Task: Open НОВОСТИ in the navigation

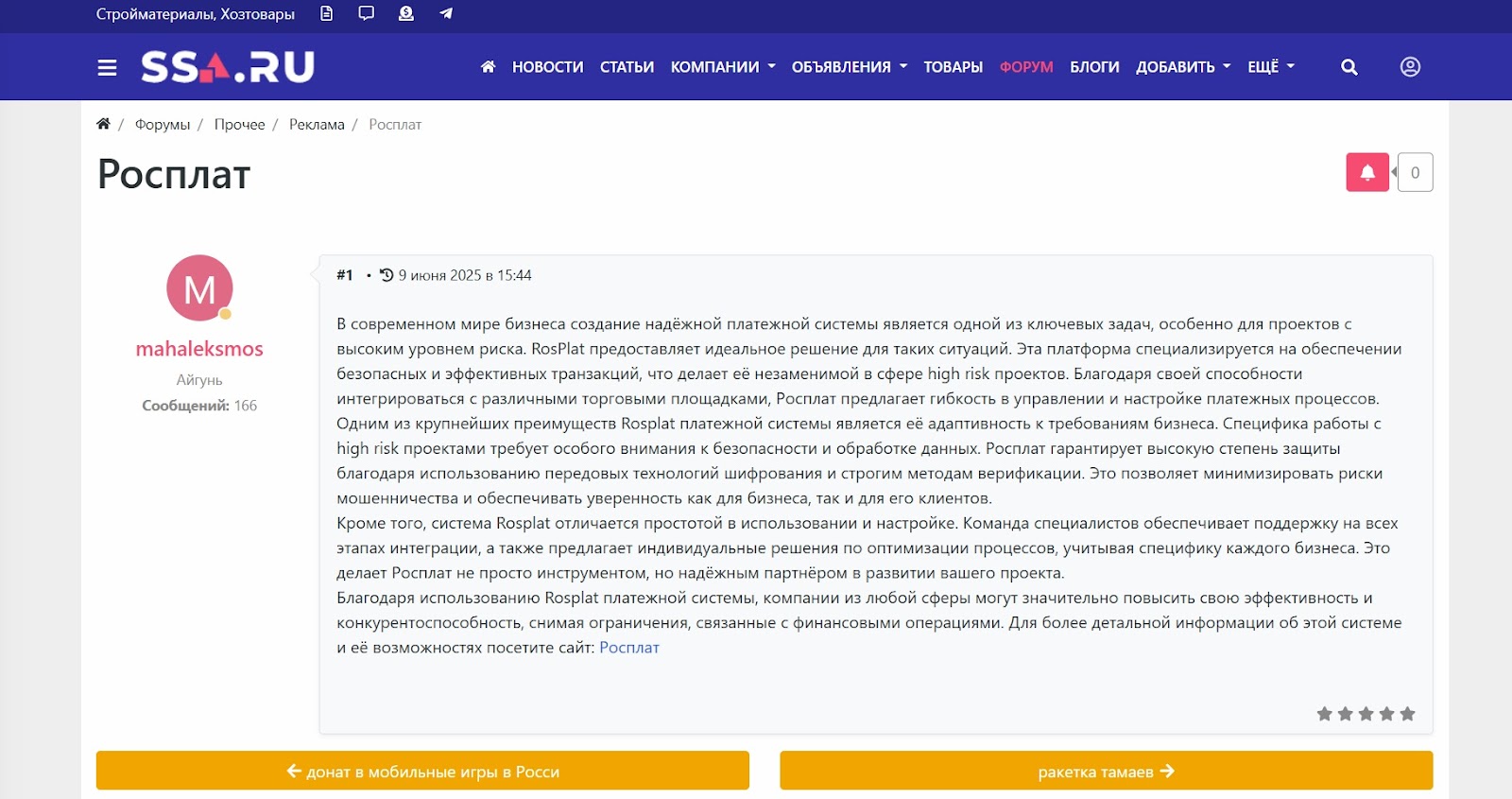Action: pyautogui.click(x=548, y=67)
